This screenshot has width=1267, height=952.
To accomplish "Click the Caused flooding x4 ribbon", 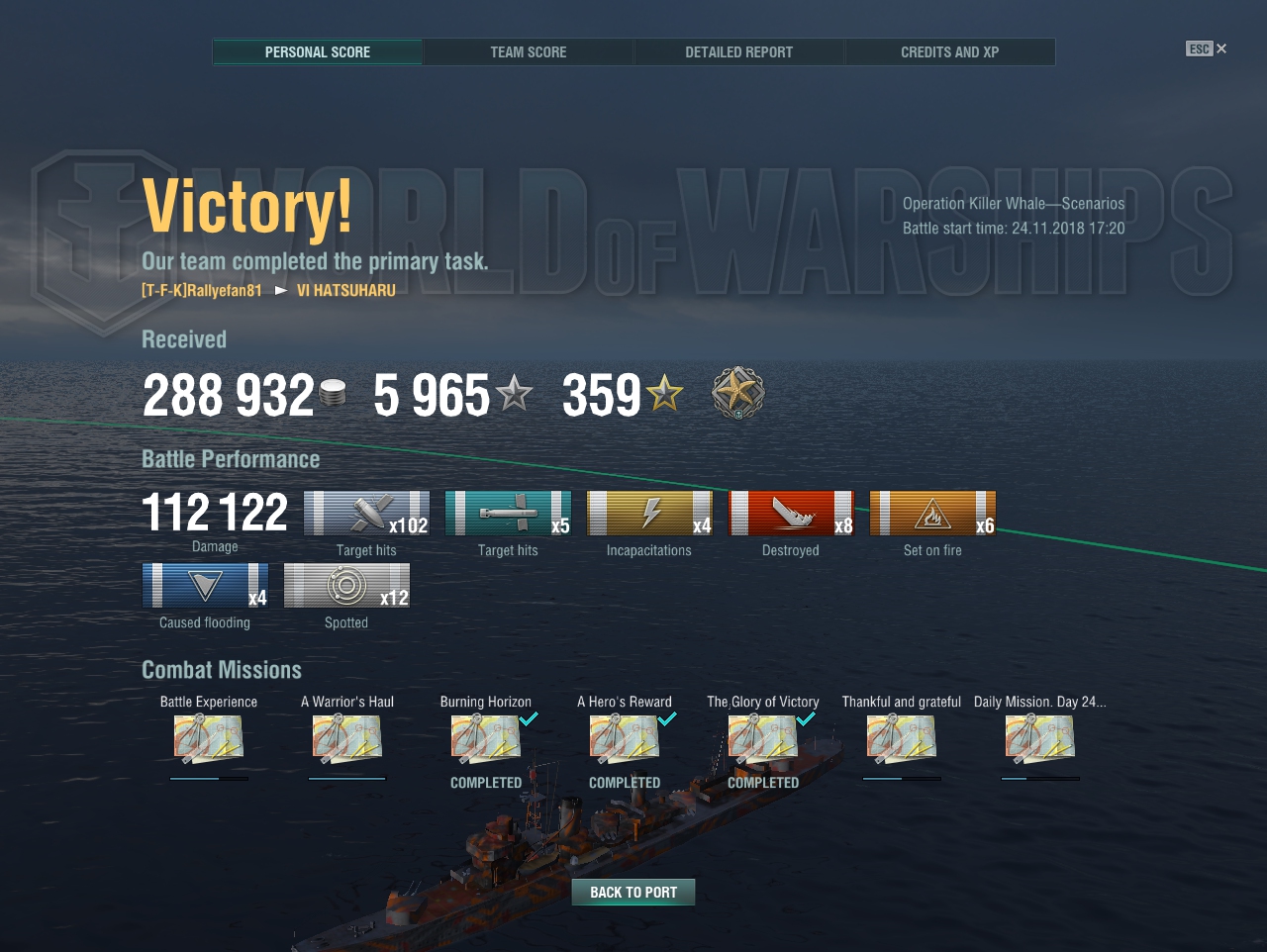I will (205, 586).
